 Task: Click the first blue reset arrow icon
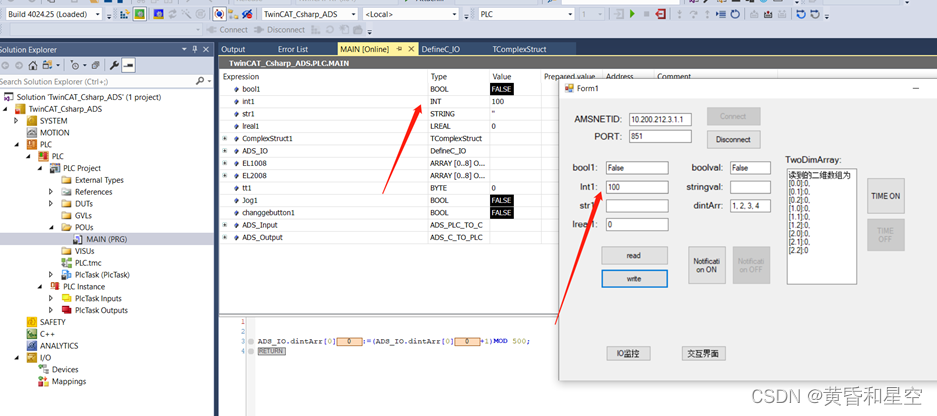point(801,14)
